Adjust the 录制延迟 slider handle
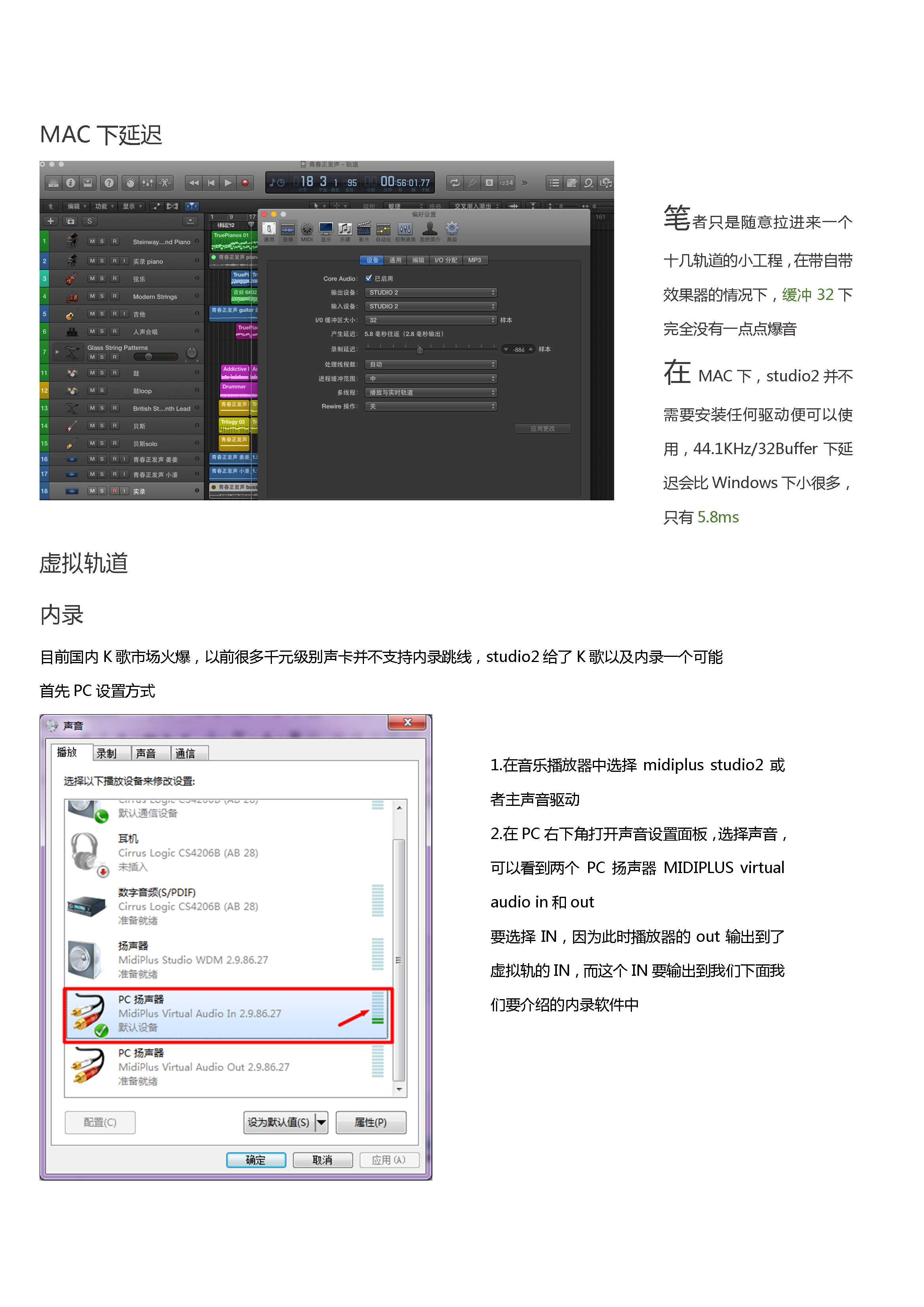 click(420, 349)
